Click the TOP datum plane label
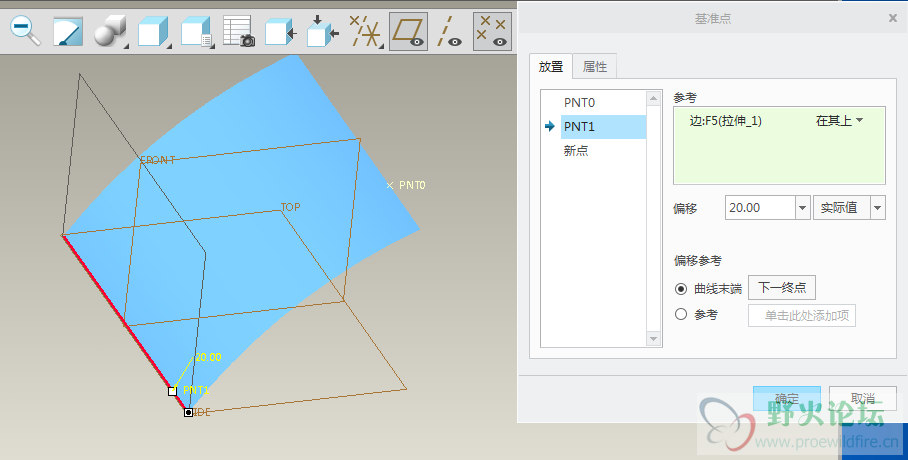 coord(291,207)
